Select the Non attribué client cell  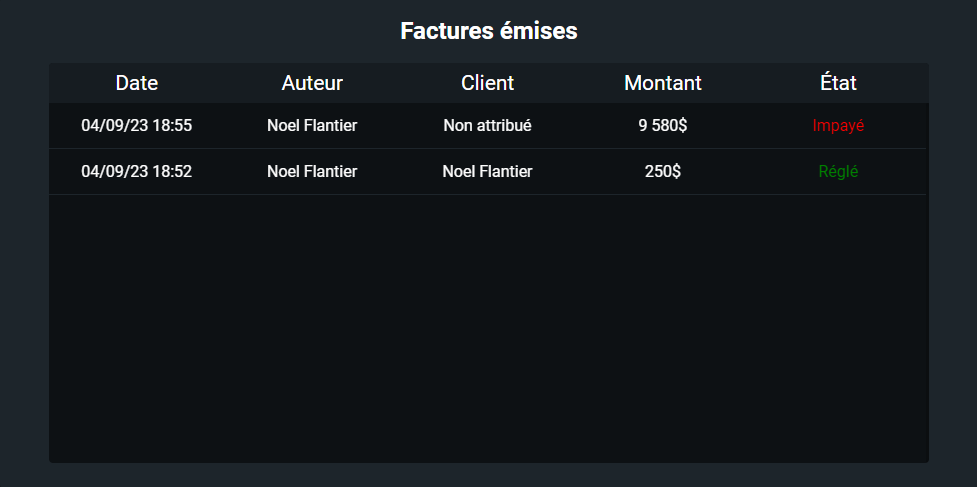pos(487,126)
